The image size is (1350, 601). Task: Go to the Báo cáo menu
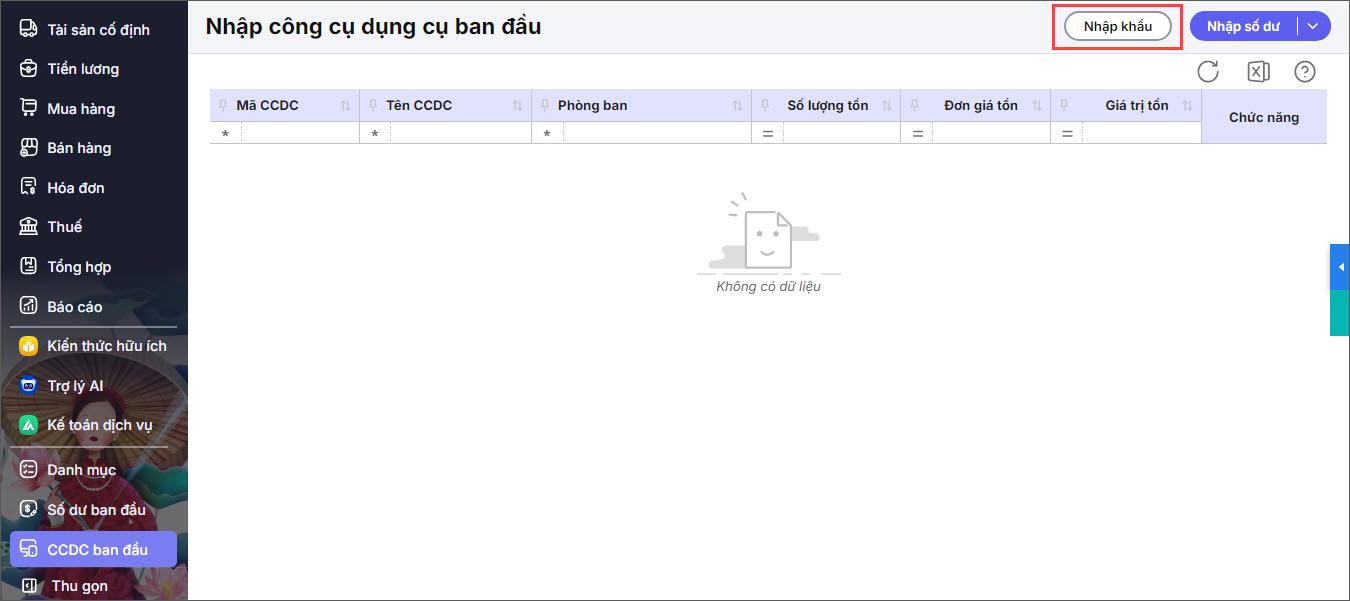click(x=74, y=307)
